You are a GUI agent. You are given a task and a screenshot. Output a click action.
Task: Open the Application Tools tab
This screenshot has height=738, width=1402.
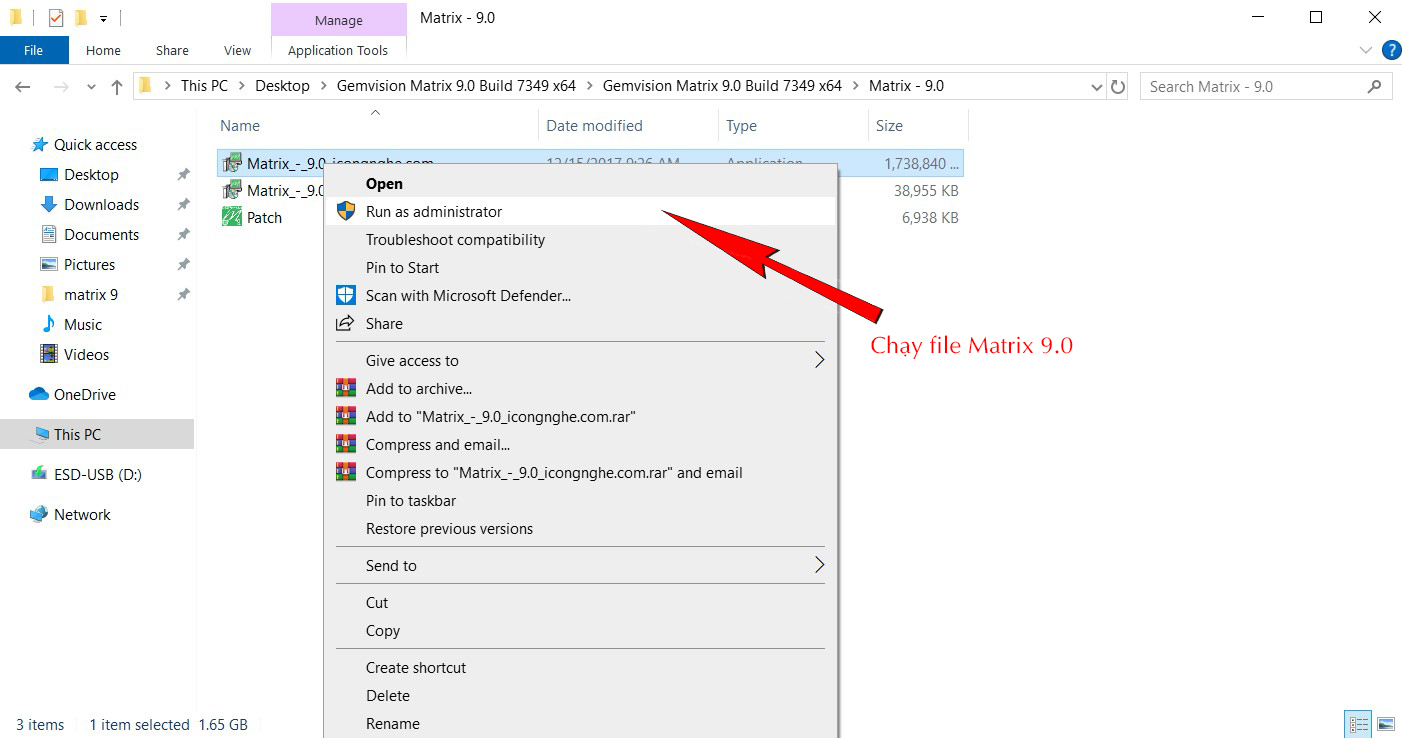tap(338, 50)
